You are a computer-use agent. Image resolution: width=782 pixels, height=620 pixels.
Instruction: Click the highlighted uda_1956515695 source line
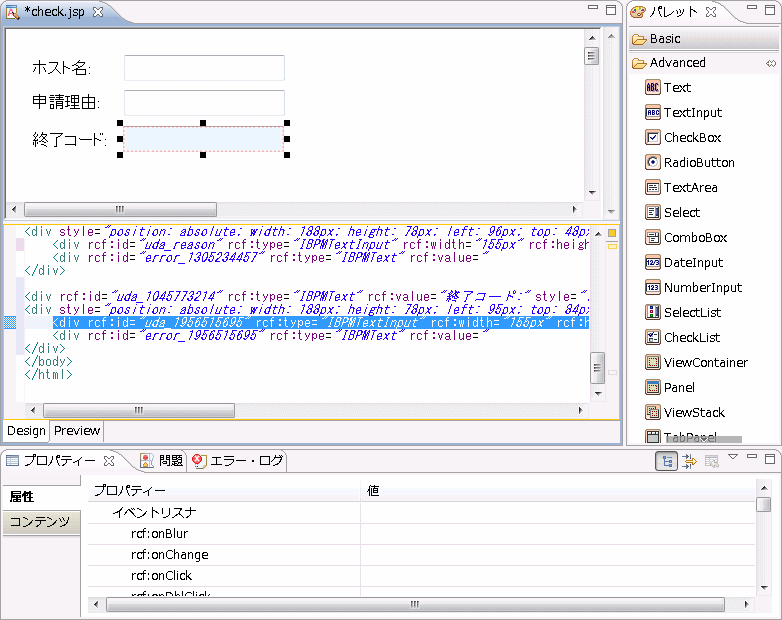tap(321, 323)
